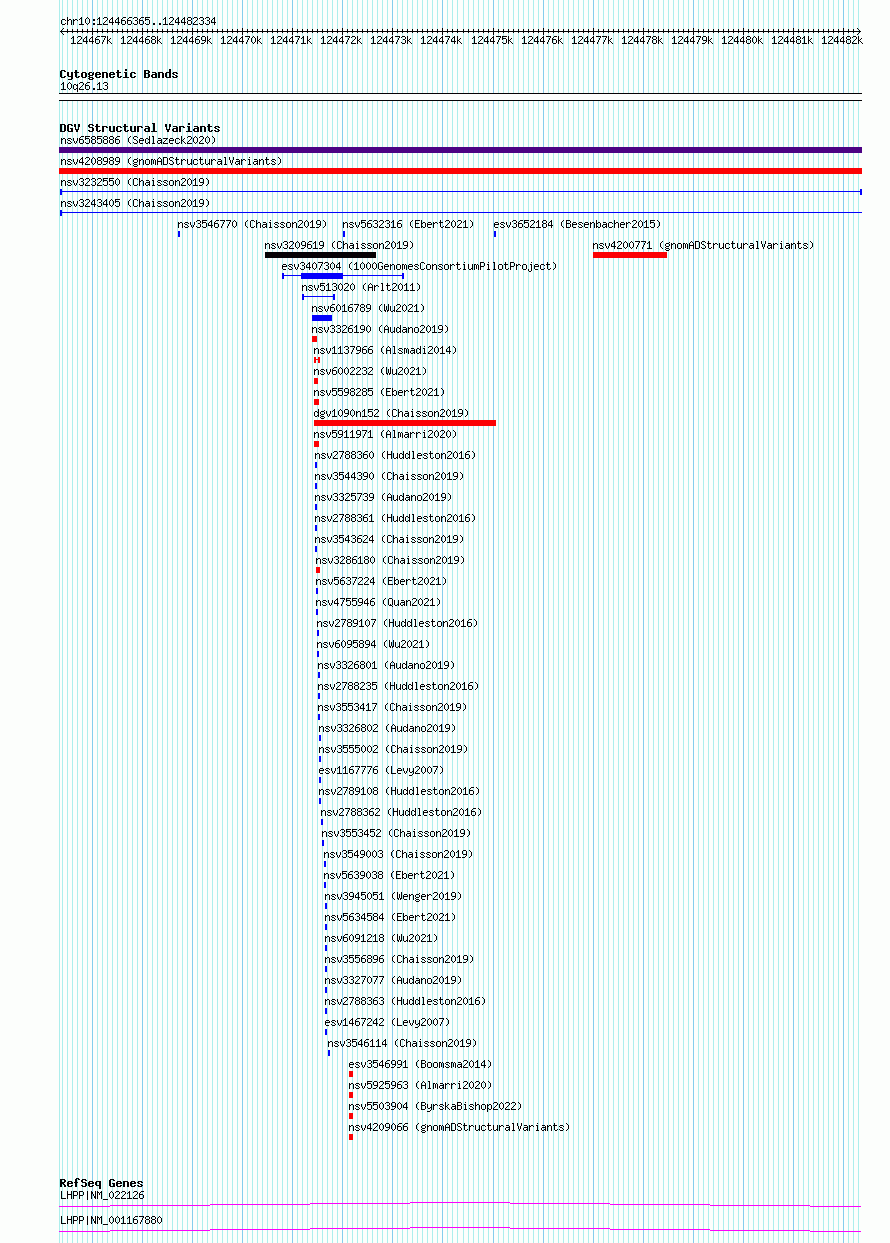The image size is (890, 1243).
Task: Click nsv3549003 (Chaisson2019) label
Action: tap(398, 855)
